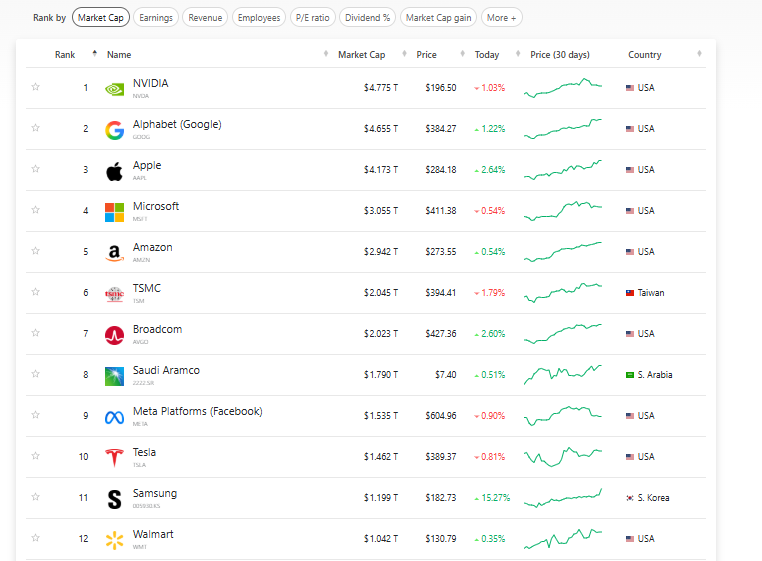The image size is (762, 561).
Task: Sort by Price column arrows
Action: tap(463, 53)
